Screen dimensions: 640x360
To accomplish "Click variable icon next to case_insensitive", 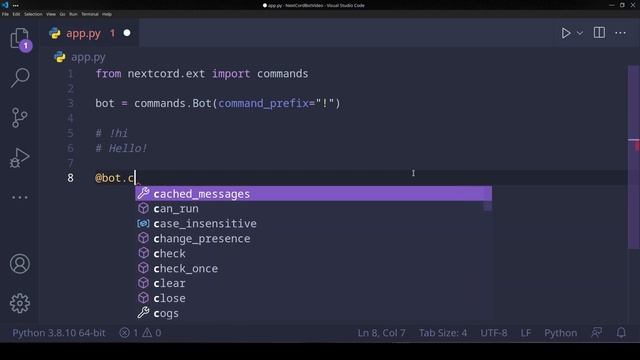I will click(143, 223).
